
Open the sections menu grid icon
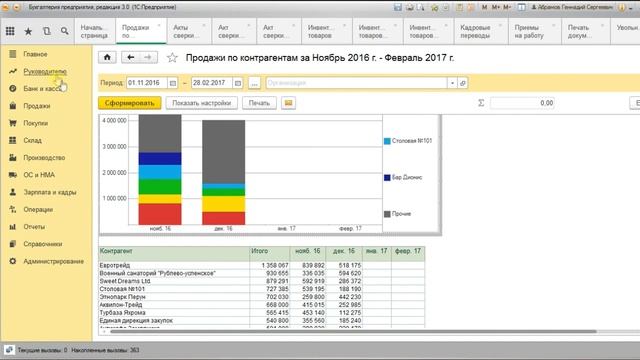coord(10,31)
